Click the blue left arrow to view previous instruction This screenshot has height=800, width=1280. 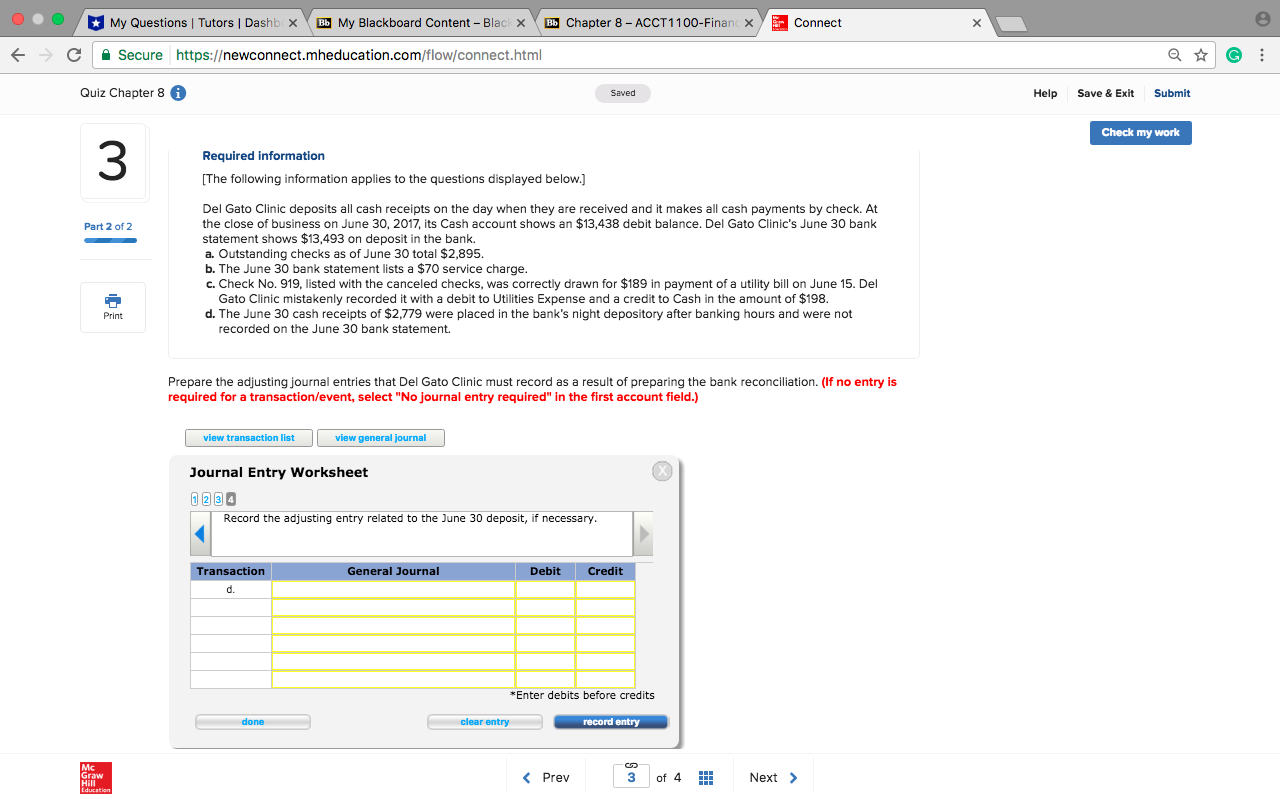click(x=199, y=533)
